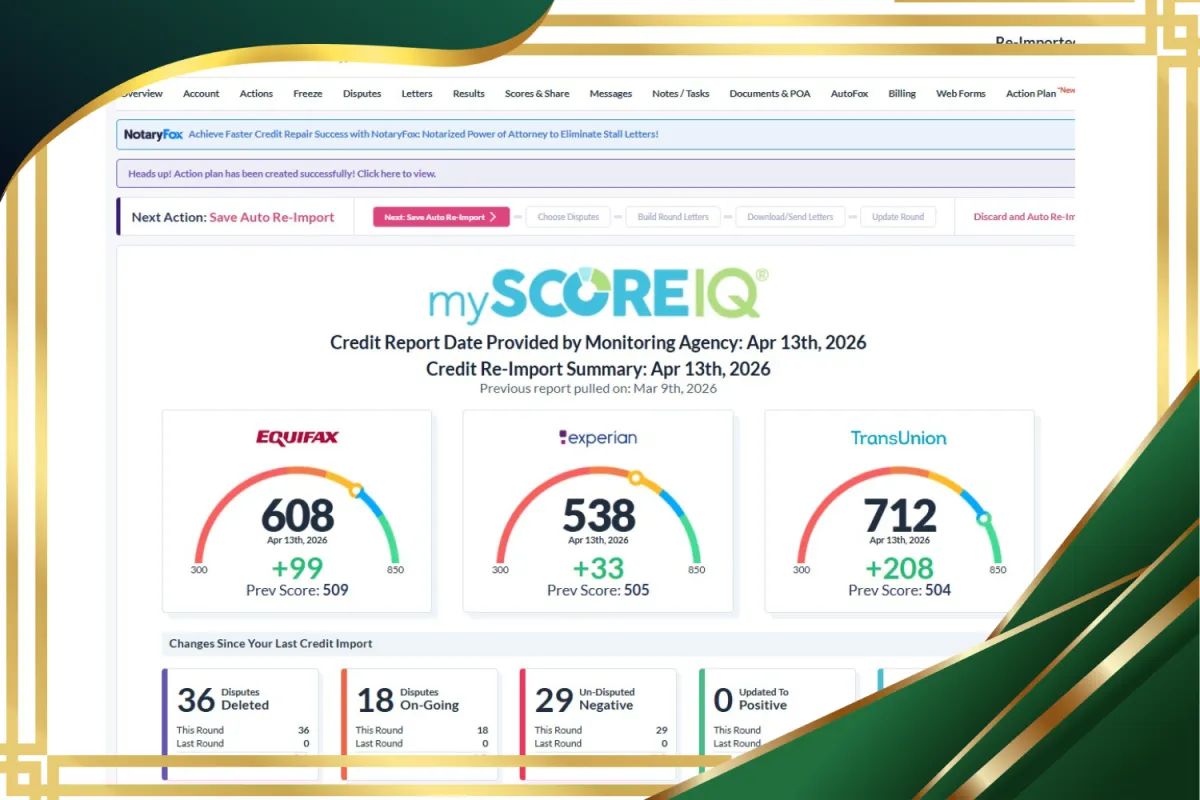Go to the Billing tab
Image resolution: width=1200 pixels, height=800 pixels.
point(902,93)
